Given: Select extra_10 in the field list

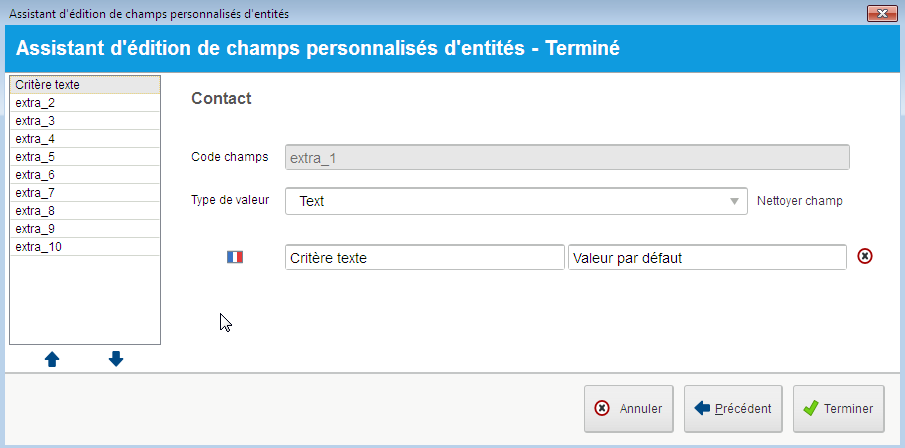Looking at the screenshot, I should [x=85, y=247].
